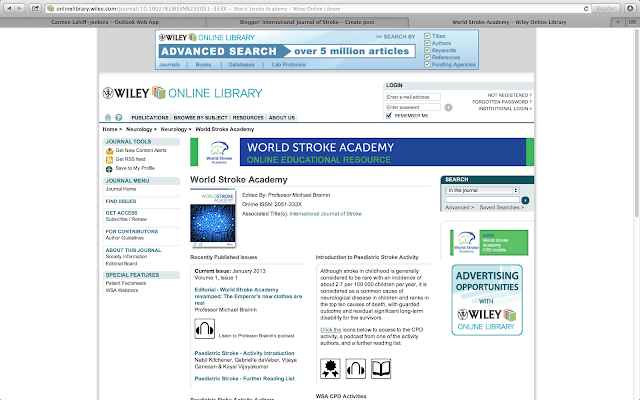
Task: Click the journal cover thumbnail
Action: 213,218
